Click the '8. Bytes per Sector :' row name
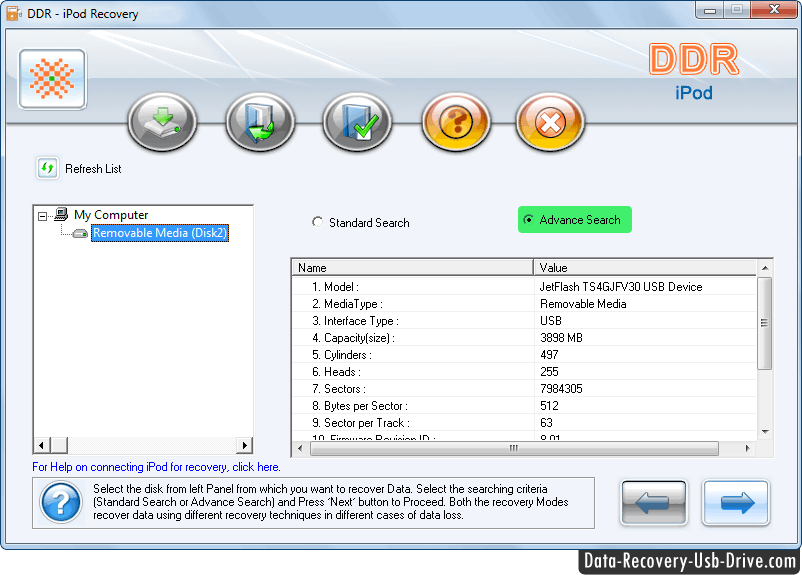Viewport: 802px width, 575px height. point(360,406)
